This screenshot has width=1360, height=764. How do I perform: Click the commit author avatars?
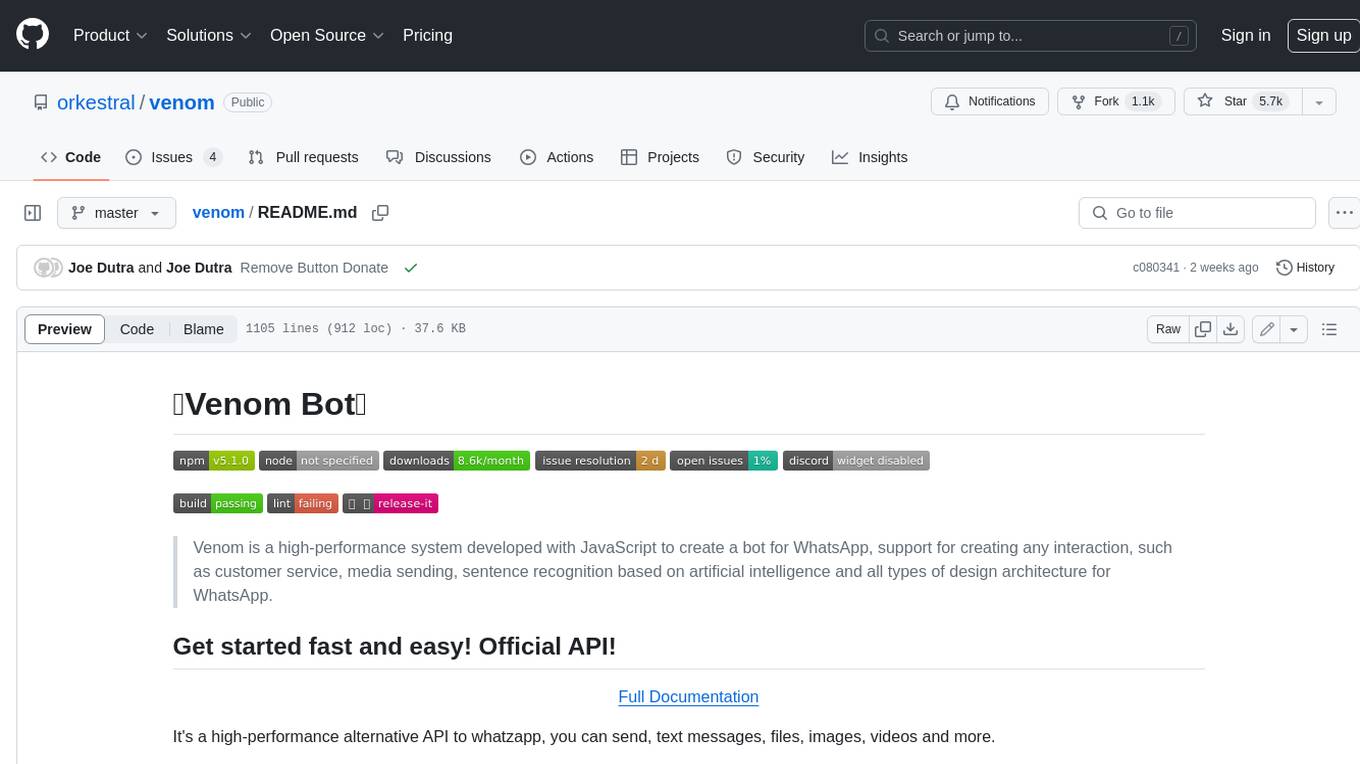coord(48,267)
